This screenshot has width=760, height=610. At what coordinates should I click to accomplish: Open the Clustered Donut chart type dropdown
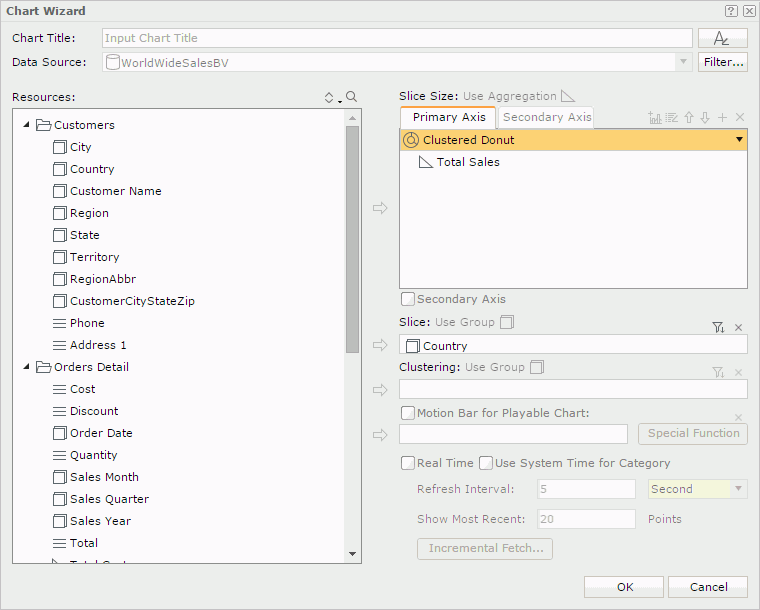[739, 140]
